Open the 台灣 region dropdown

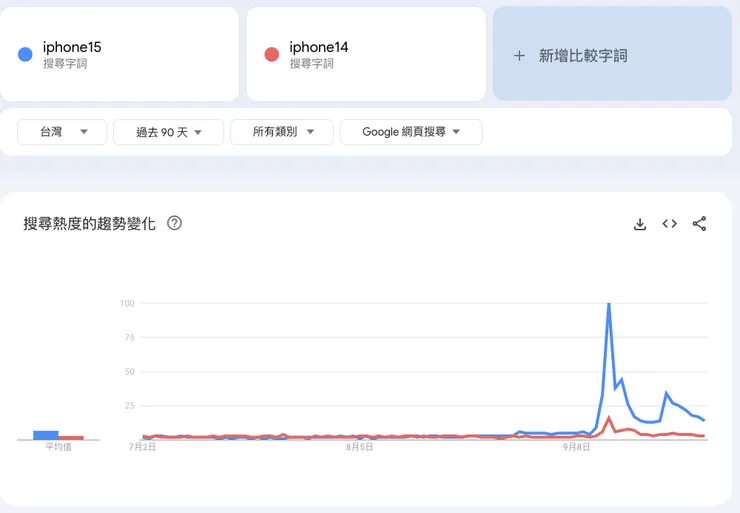[x=62, y=132]
